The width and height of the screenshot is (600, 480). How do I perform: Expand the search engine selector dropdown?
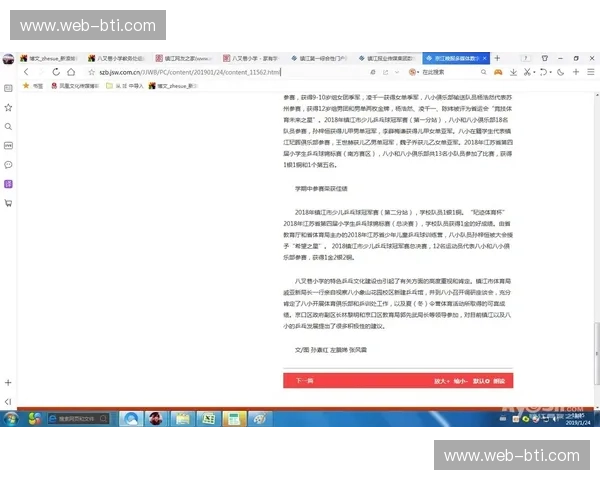pyautogui.click(x=418, y=72)
